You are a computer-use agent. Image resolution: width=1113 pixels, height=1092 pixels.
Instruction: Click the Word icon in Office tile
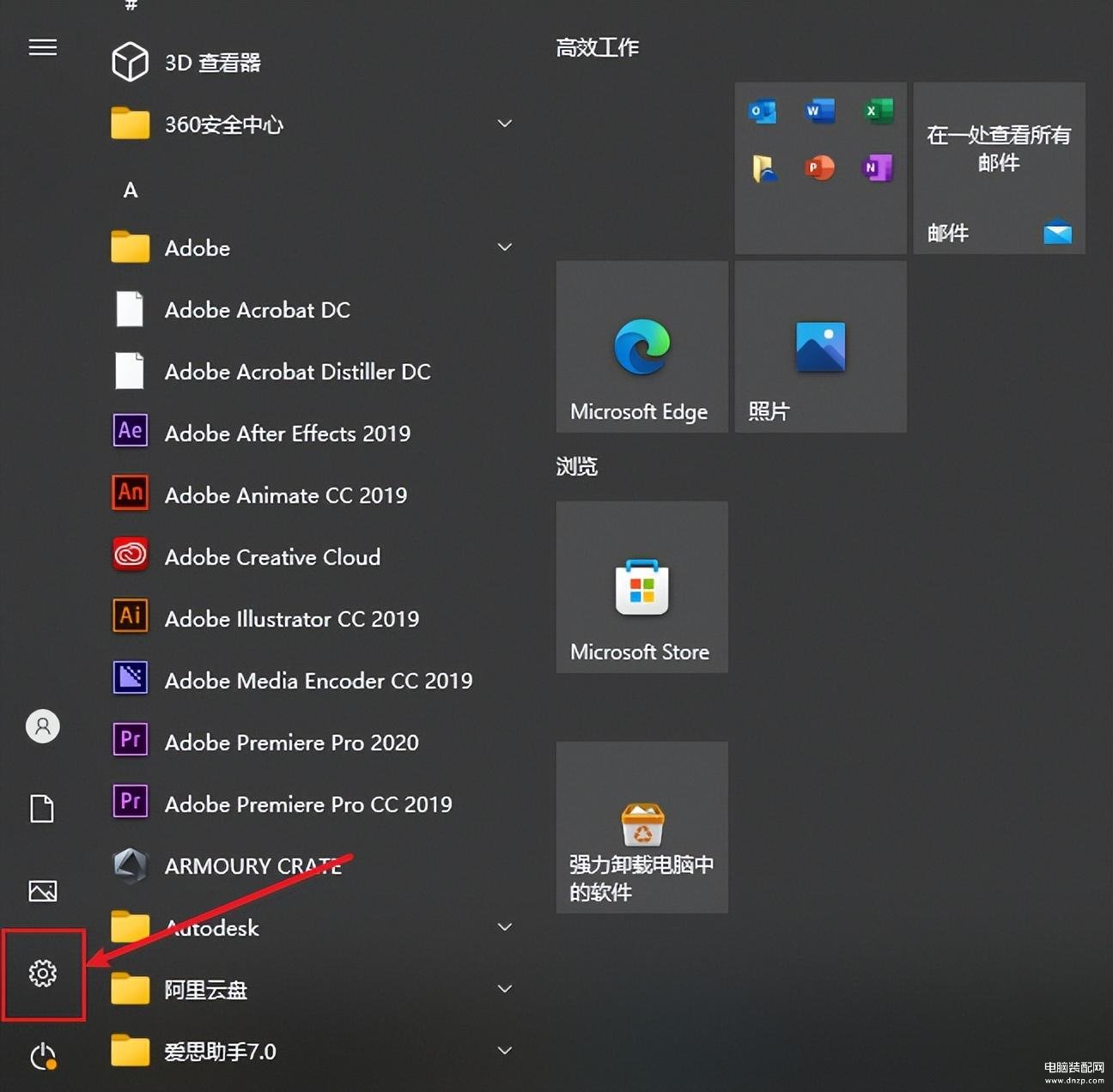coord(820,112)
